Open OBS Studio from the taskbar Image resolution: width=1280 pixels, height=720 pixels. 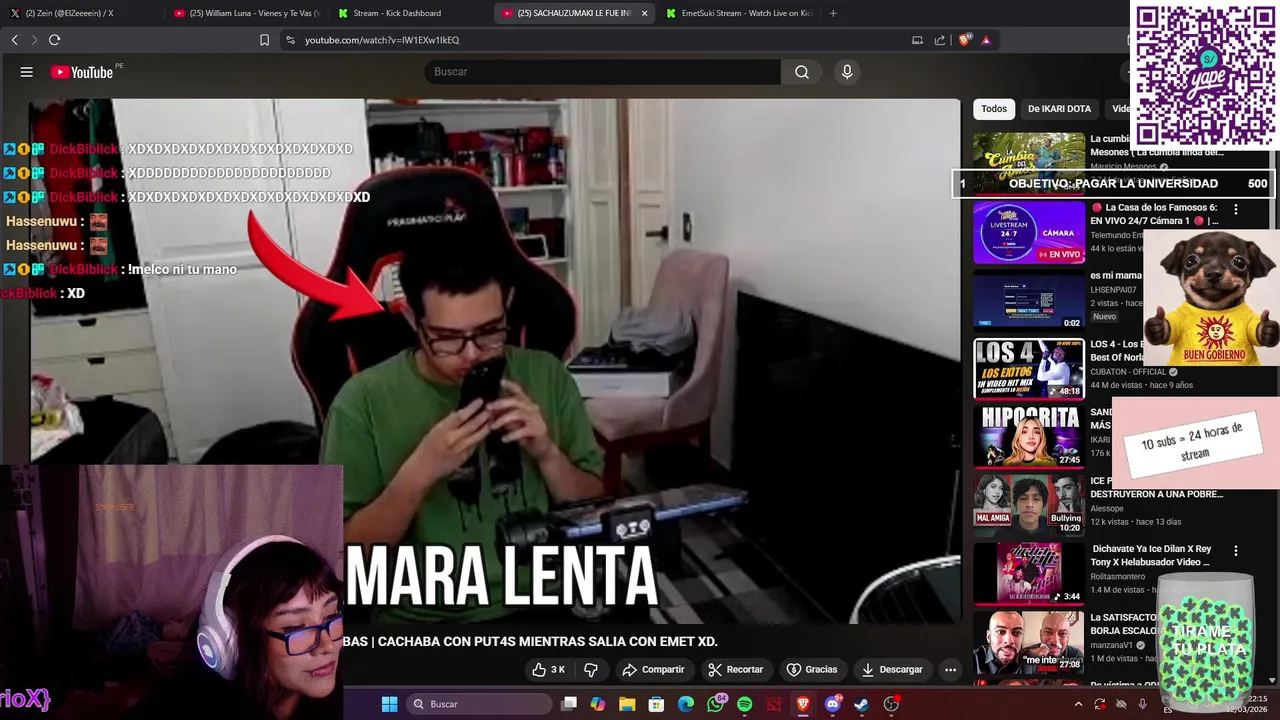891,704
